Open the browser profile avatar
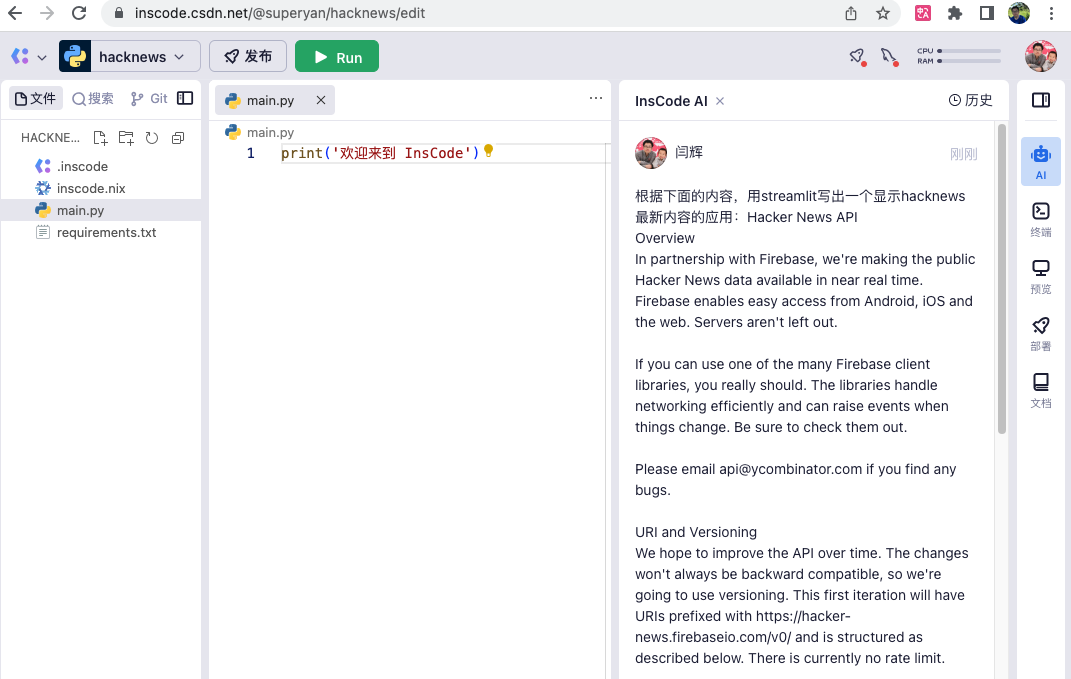Viewport: 1071px width, 679px height. 1019,13
